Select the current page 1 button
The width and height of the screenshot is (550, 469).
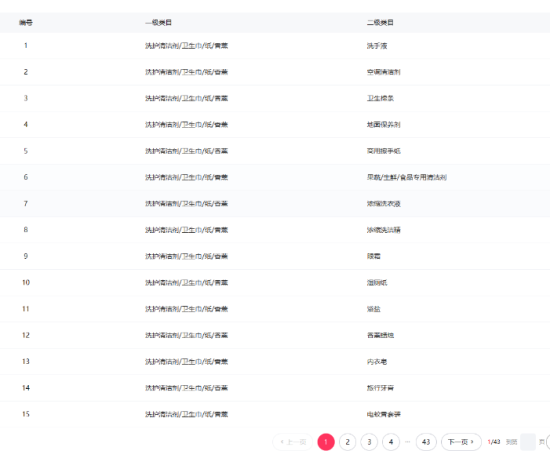pos(326,442)
